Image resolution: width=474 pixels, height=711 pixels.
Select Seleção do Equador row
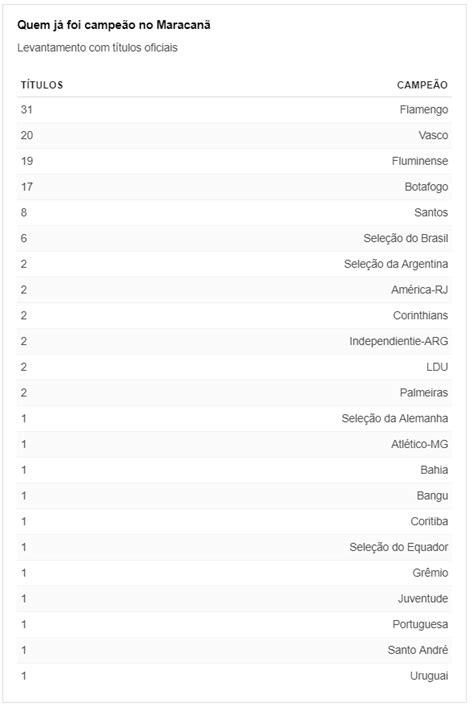pos(234,547)
